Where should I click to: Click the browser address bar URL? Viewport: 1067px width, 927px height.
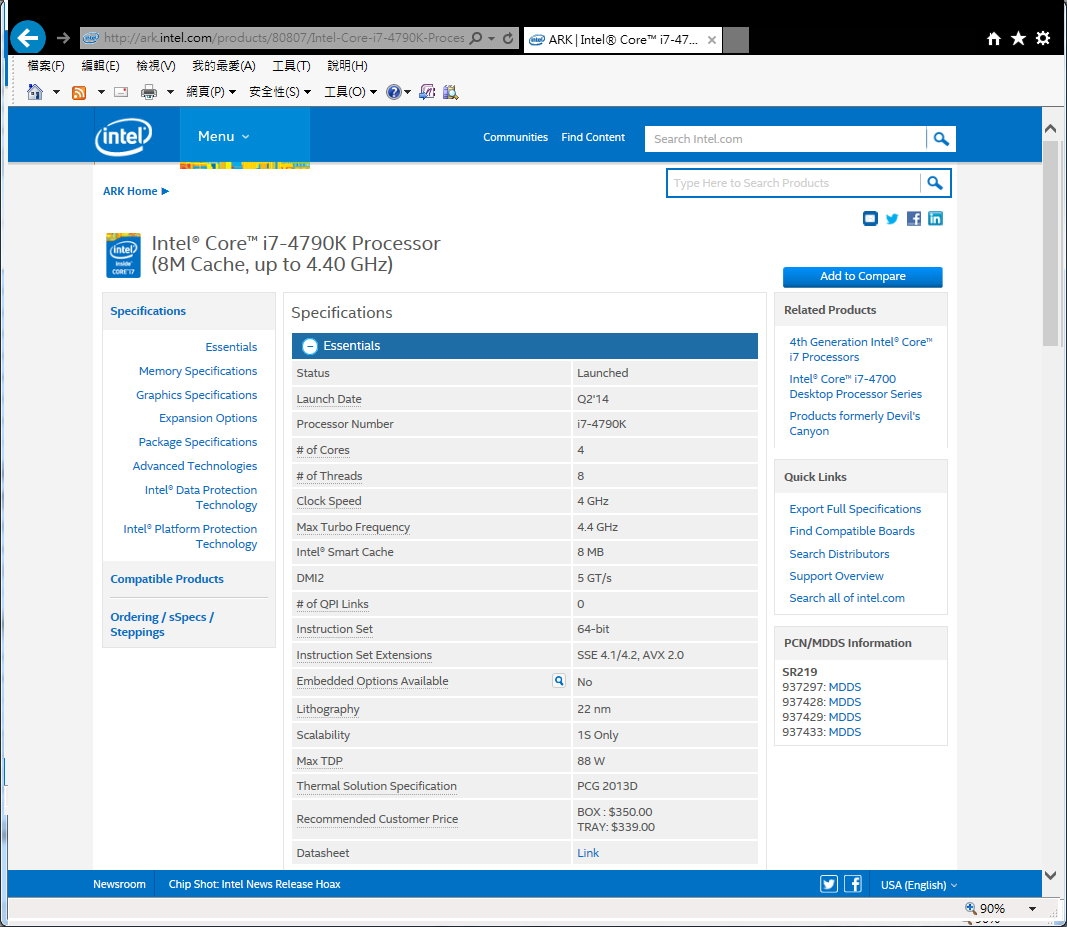click(x=284, y=38)
